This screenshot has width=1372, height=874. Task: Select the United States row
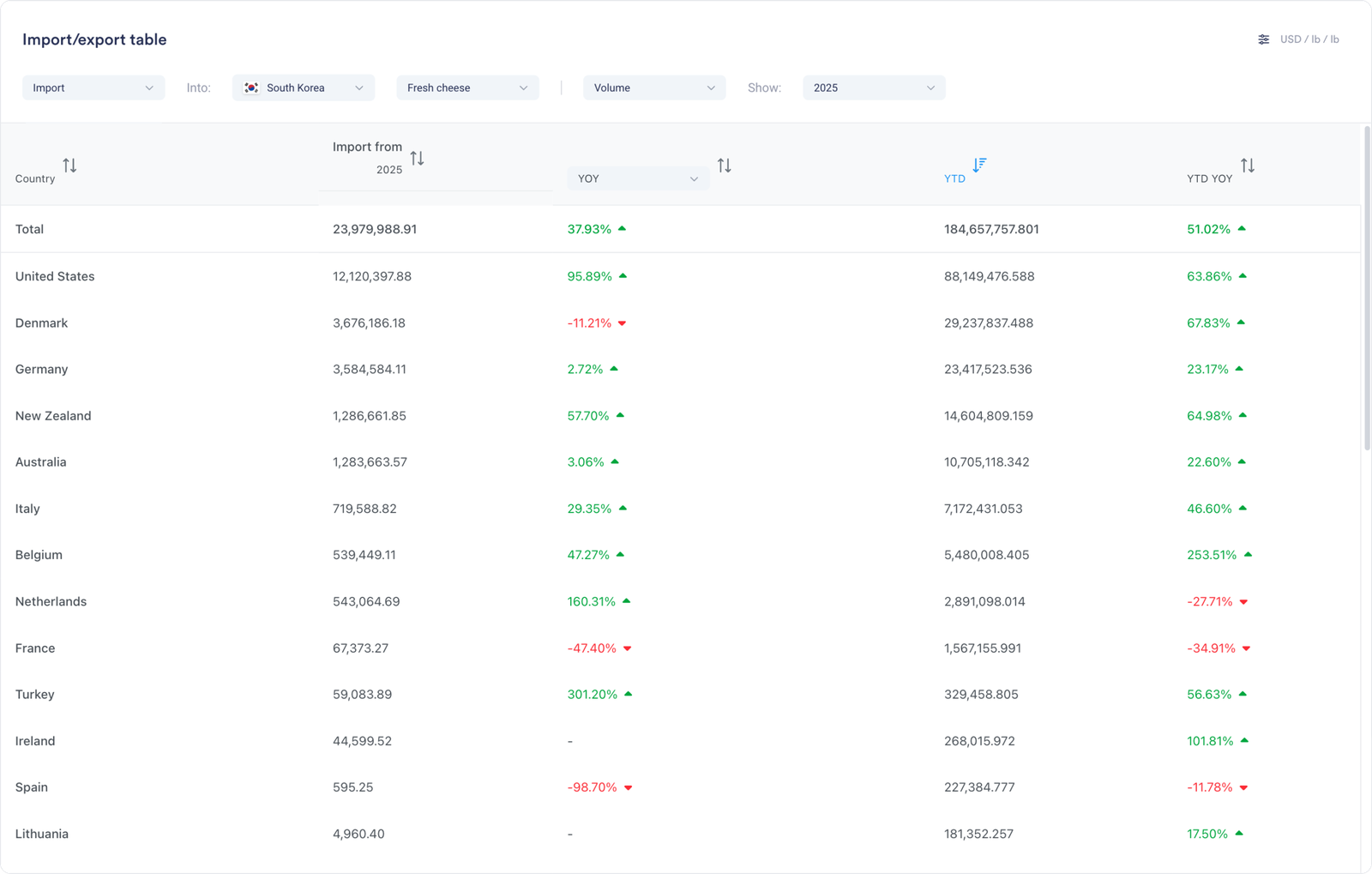tap(55, 276)
